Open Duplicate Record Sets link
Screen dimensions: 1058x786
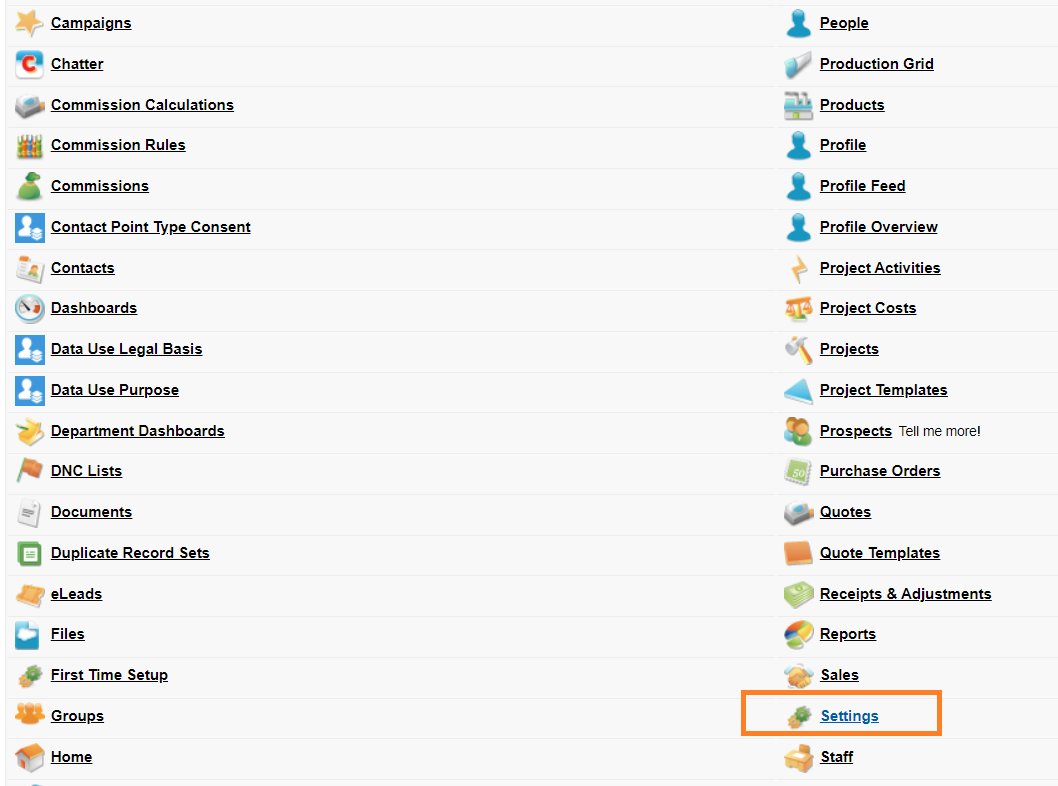[130, 553]
